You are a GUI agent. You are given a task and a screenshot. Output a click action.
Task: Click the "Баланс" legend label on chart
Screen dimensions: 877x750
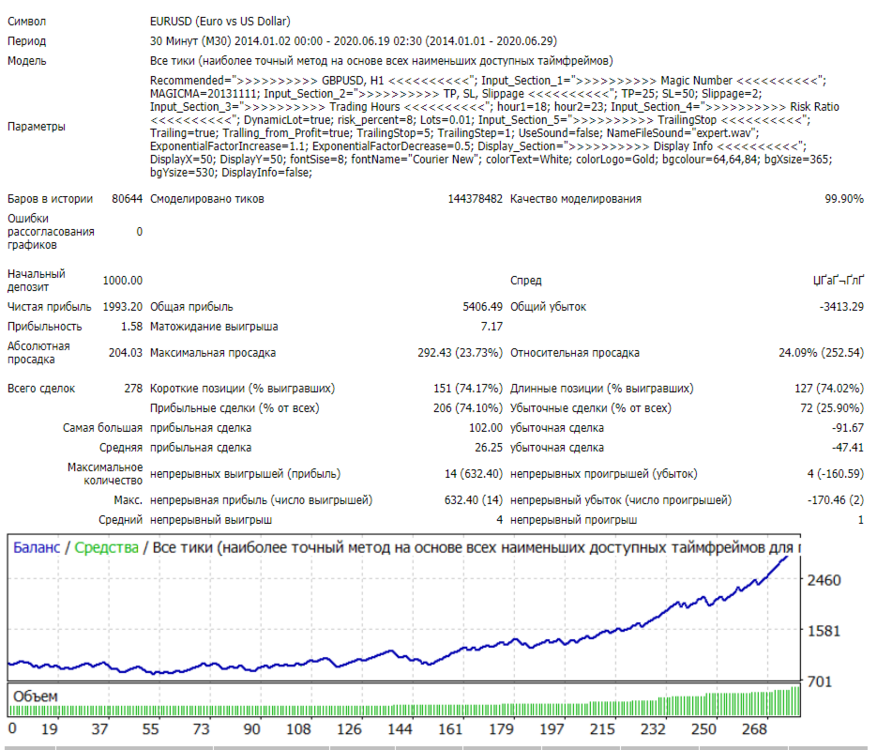coord(36,548)
